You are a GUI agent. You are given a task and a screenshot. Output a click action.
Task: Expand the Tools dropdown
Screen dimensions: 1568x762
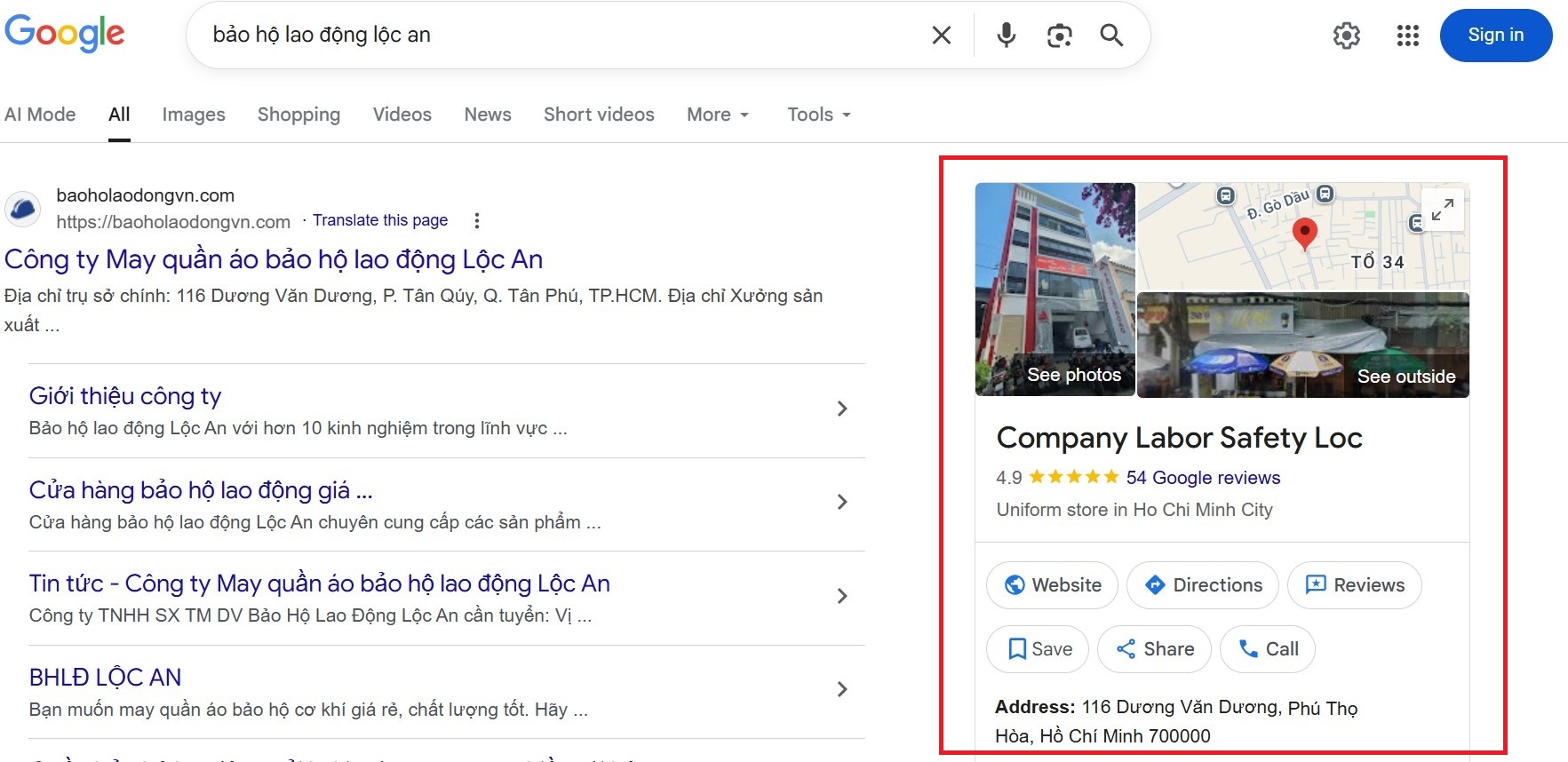[819, 115]
